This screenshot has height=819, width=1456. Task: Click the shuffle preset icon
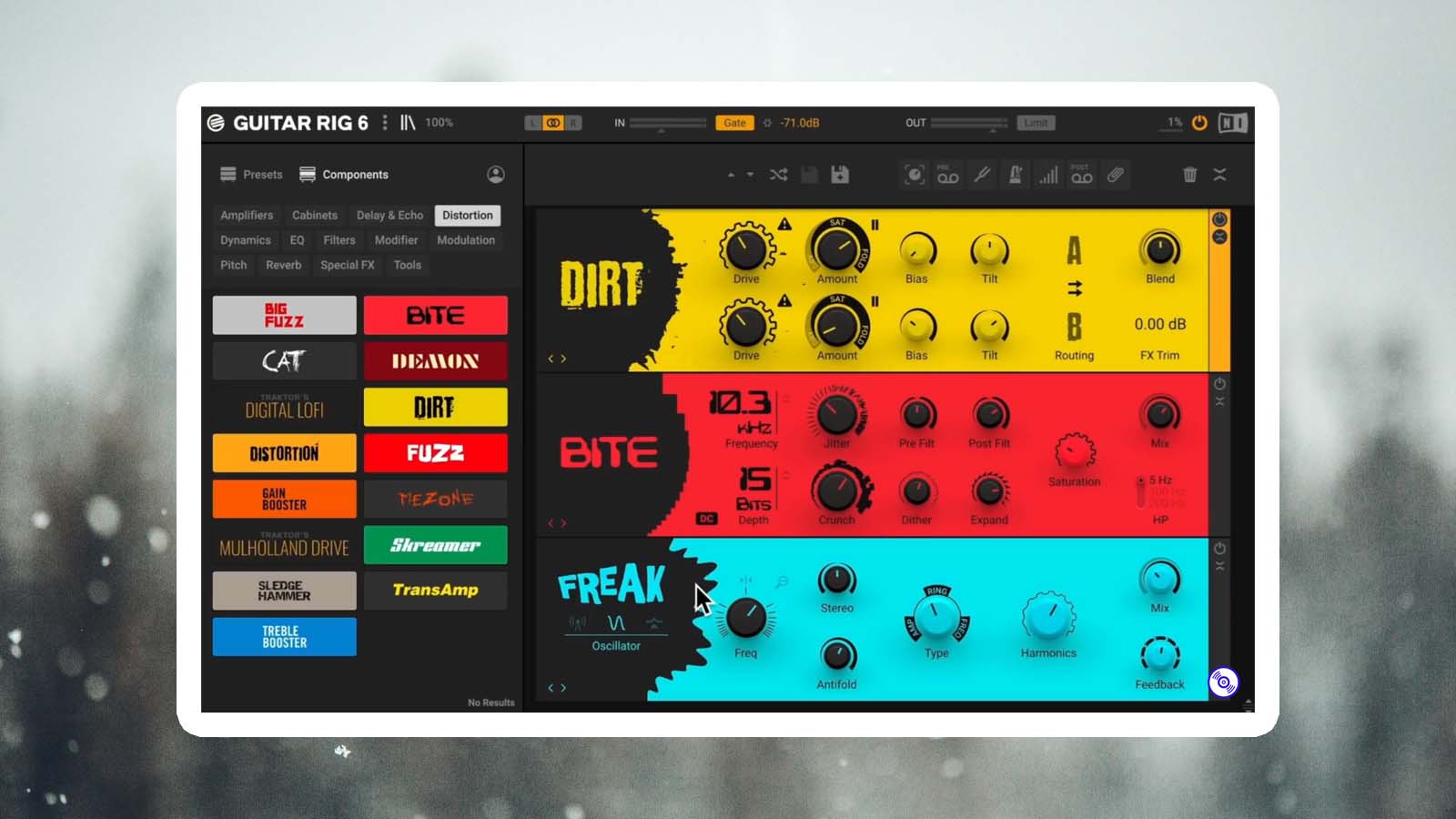click(778, 175)
